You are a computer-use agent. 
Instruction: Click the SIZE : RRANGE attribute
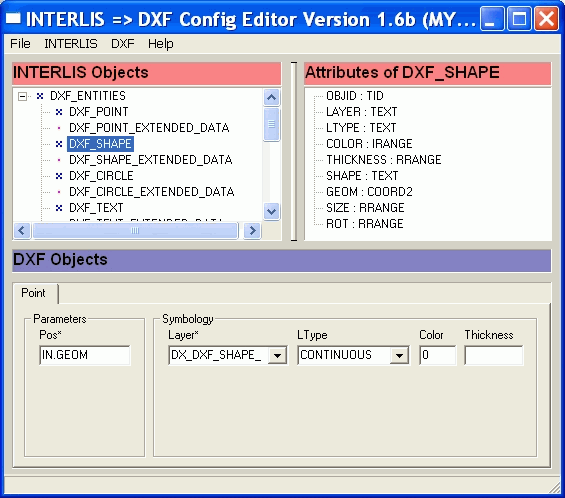click(x=365, y=208)
